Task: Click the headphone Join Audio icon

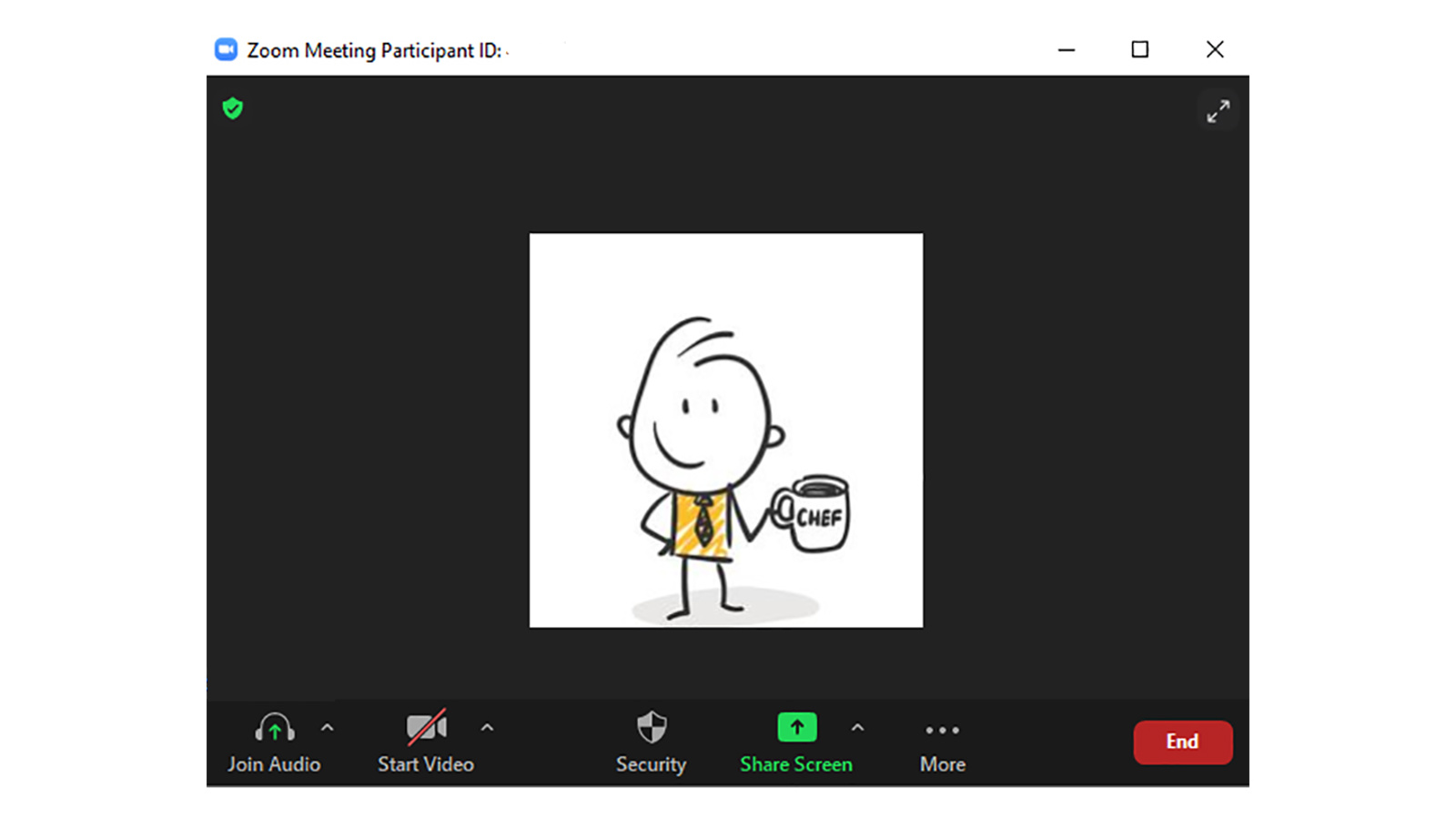Action: coord(274,728)
